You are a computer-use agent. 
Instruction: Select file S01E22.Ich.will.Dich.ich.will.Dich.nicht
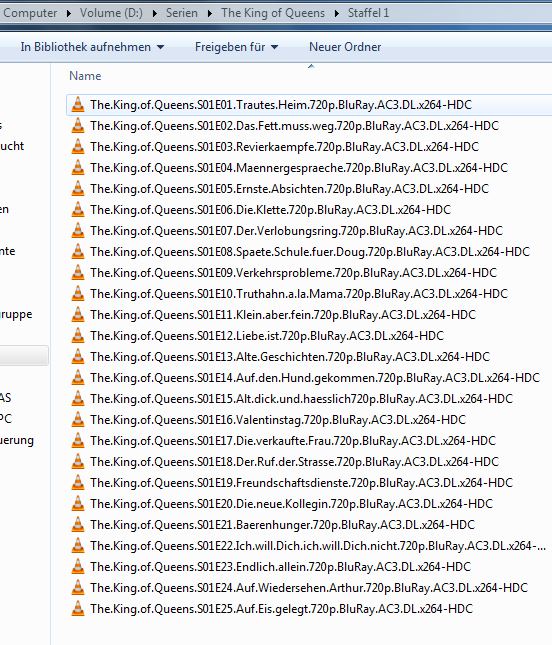318,545
